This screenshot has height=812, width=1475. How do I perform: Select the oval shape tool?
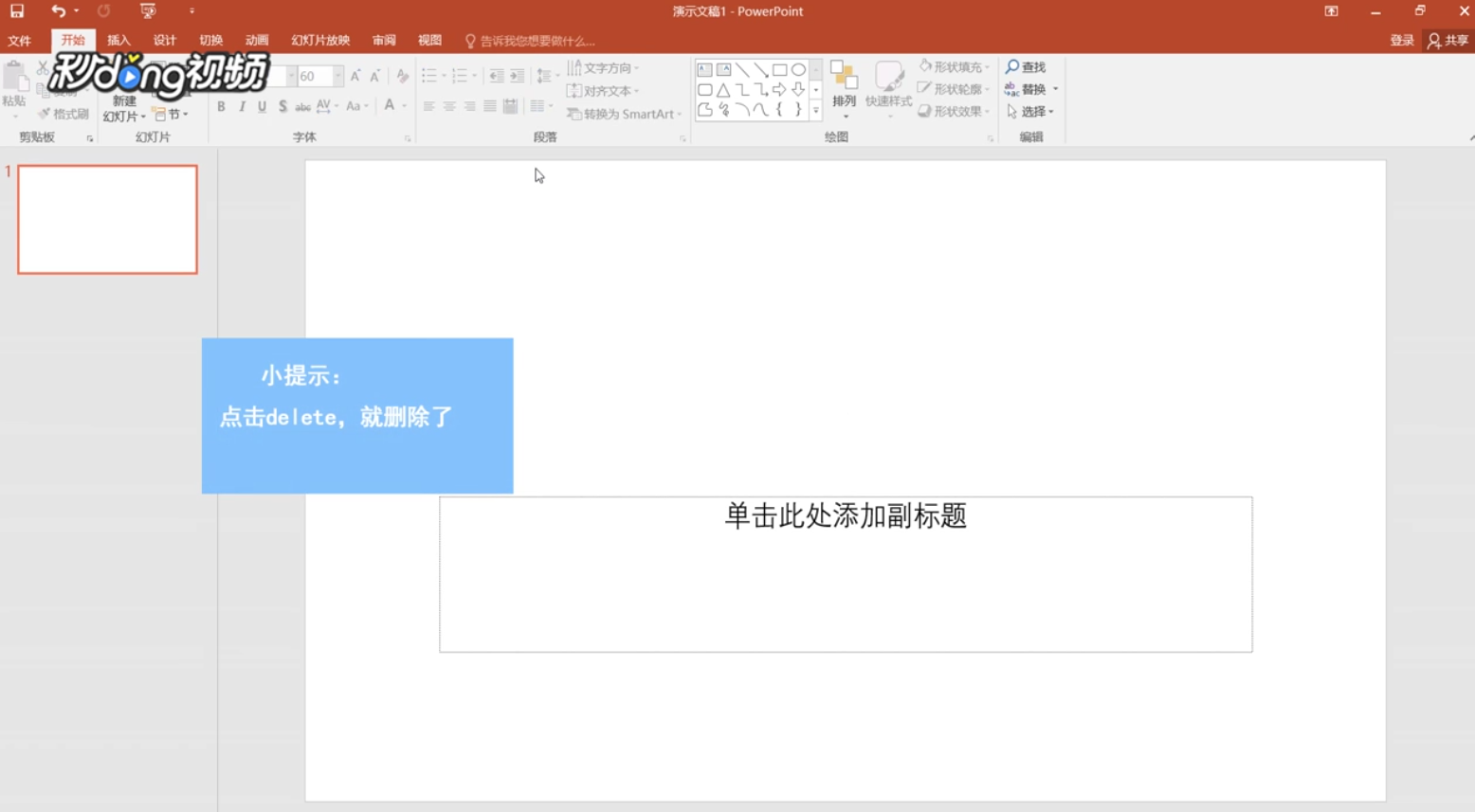[798, 69]
